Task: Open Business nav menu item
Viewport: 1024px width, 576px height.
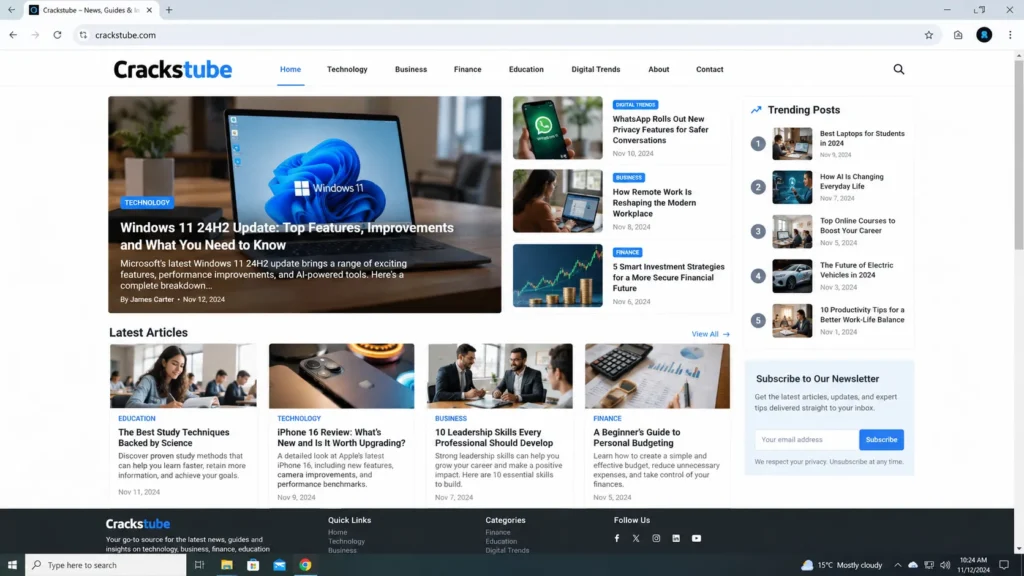Action: pyautogui.click(x=411, y=69)
